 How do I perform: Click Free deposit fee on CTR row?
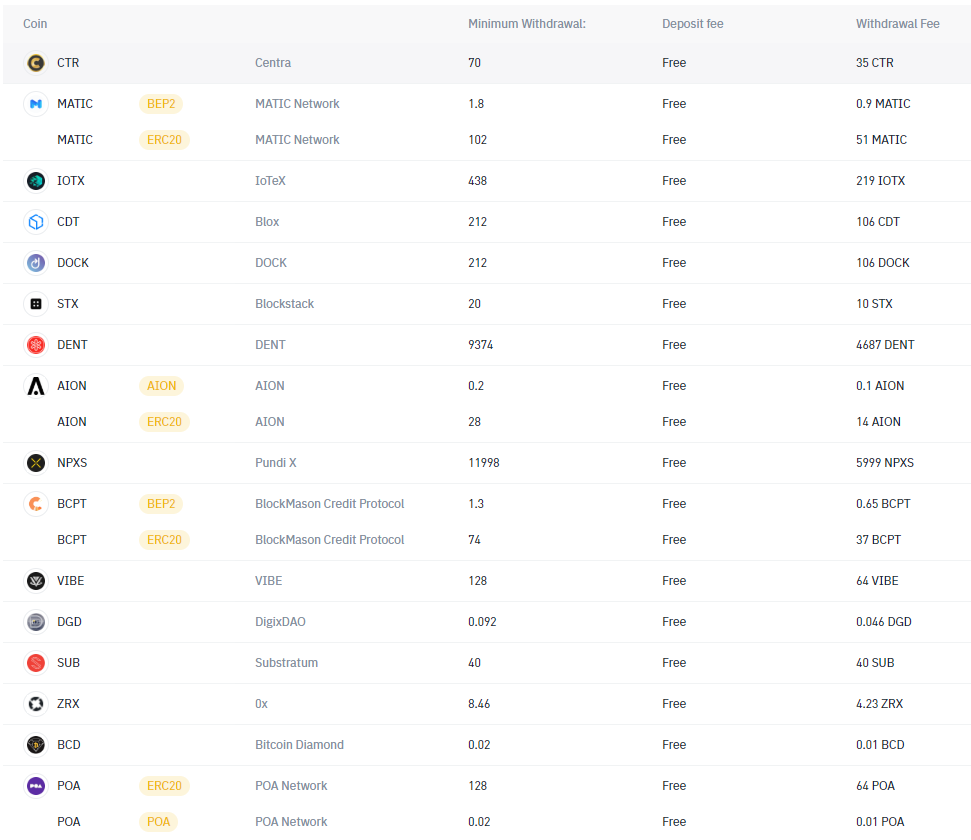(x=674, y=63)
